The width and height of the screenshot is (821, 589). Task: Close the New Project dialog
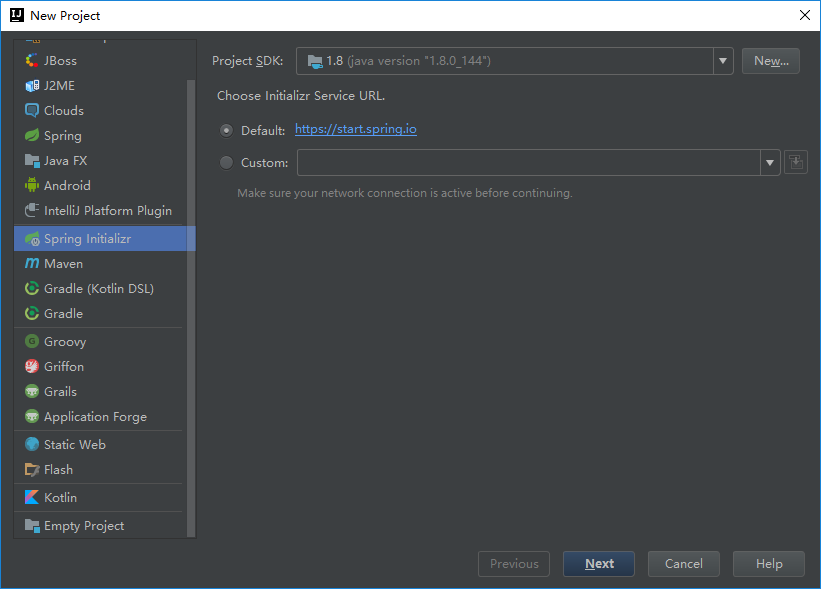(805, 15)
